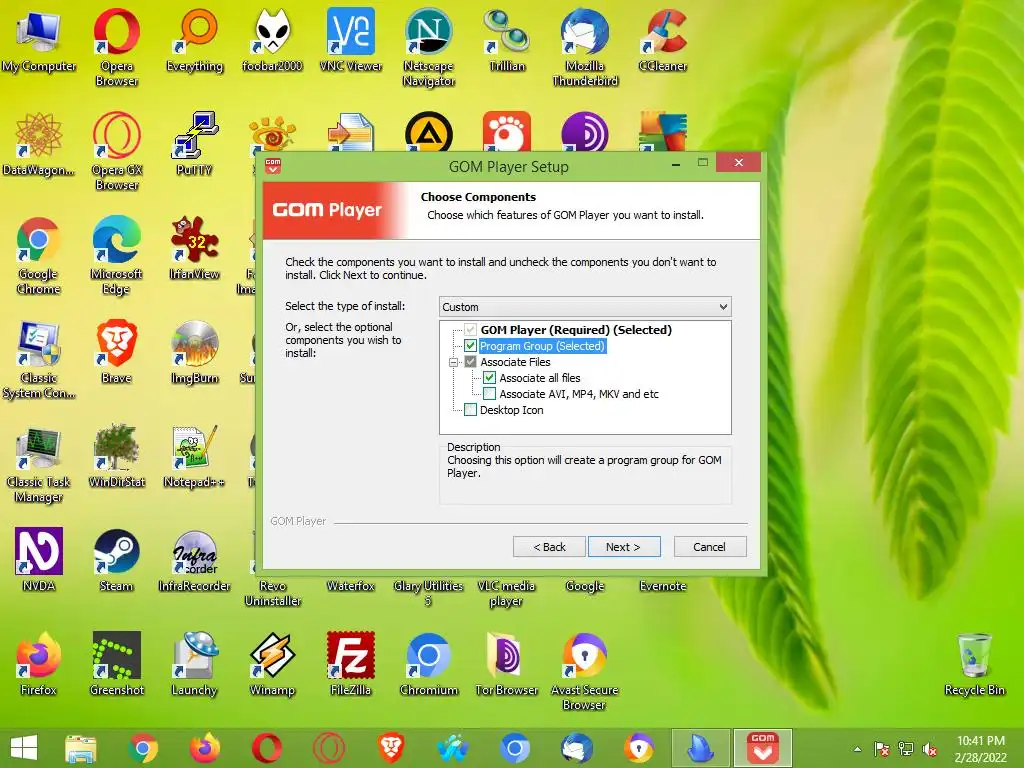Select the Avast Secure Browser desktop icon
1024x768 pixels.
pyautogui.click(x=585, y=671)
